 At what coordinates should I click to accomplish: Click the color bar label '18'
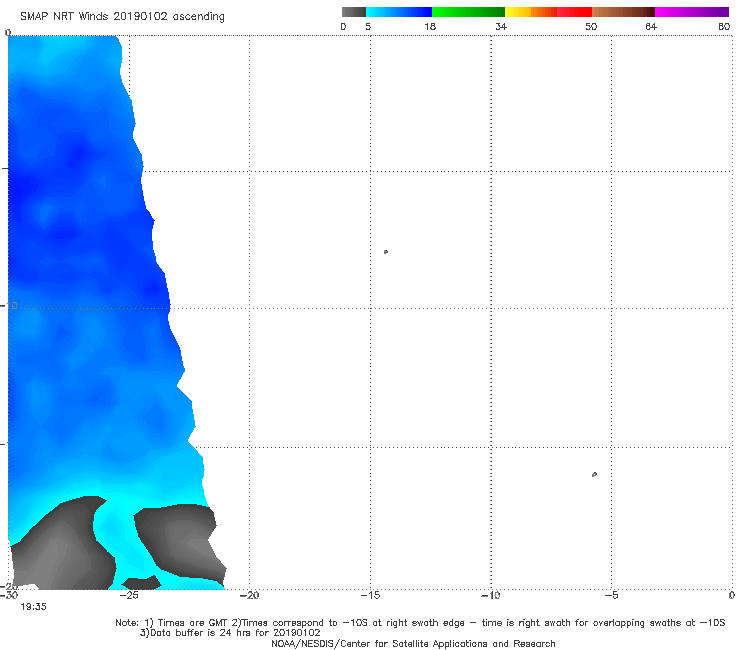point(430,26)
